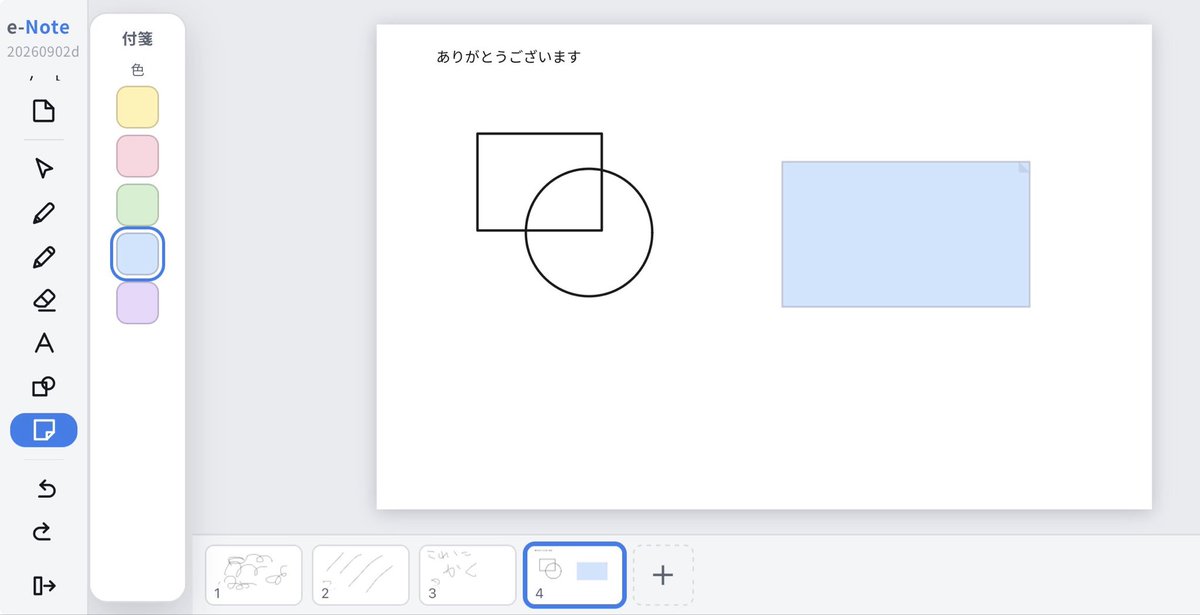Open page 1 thumbnail
Screen dimensions: 1200x615
pyautogui.click(x=253, y=575)
